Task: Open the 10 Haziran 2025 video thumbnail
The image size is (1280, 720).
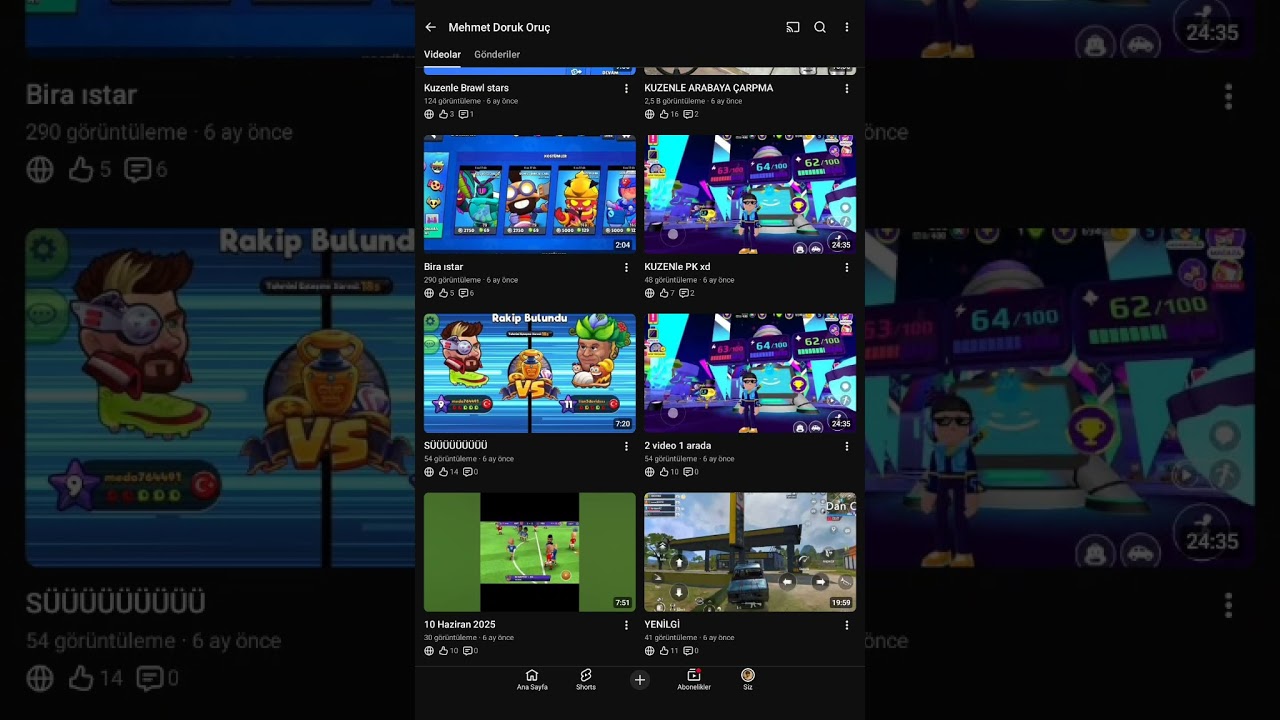Action: click(x=530, y=552)
